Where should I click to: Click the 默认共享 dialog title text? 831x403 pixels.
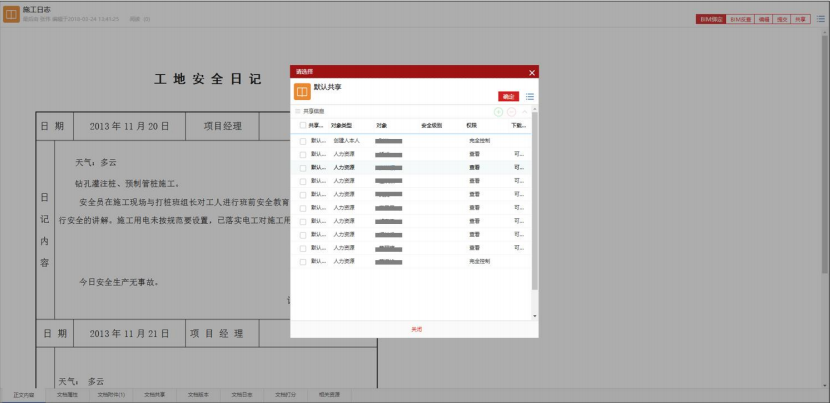pos(328,87)
